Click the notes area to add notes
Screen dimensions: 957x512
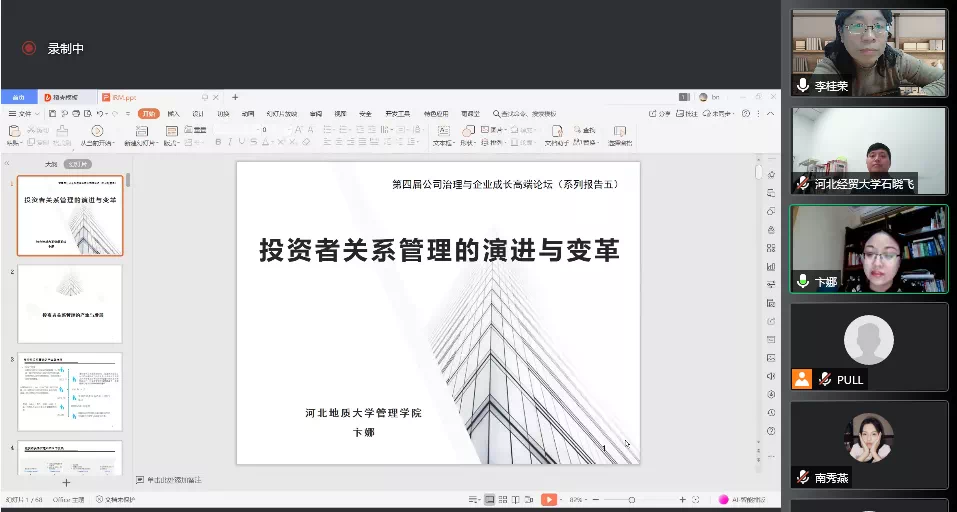coord(175,480)
